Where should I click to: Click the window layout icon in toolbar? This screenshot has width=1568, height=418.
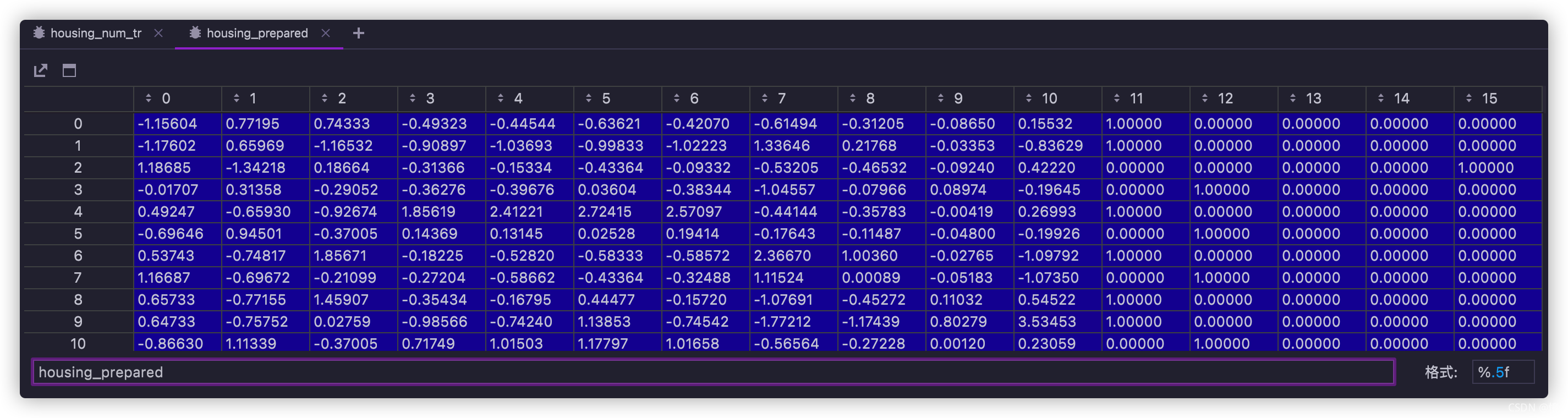[69, 70]
